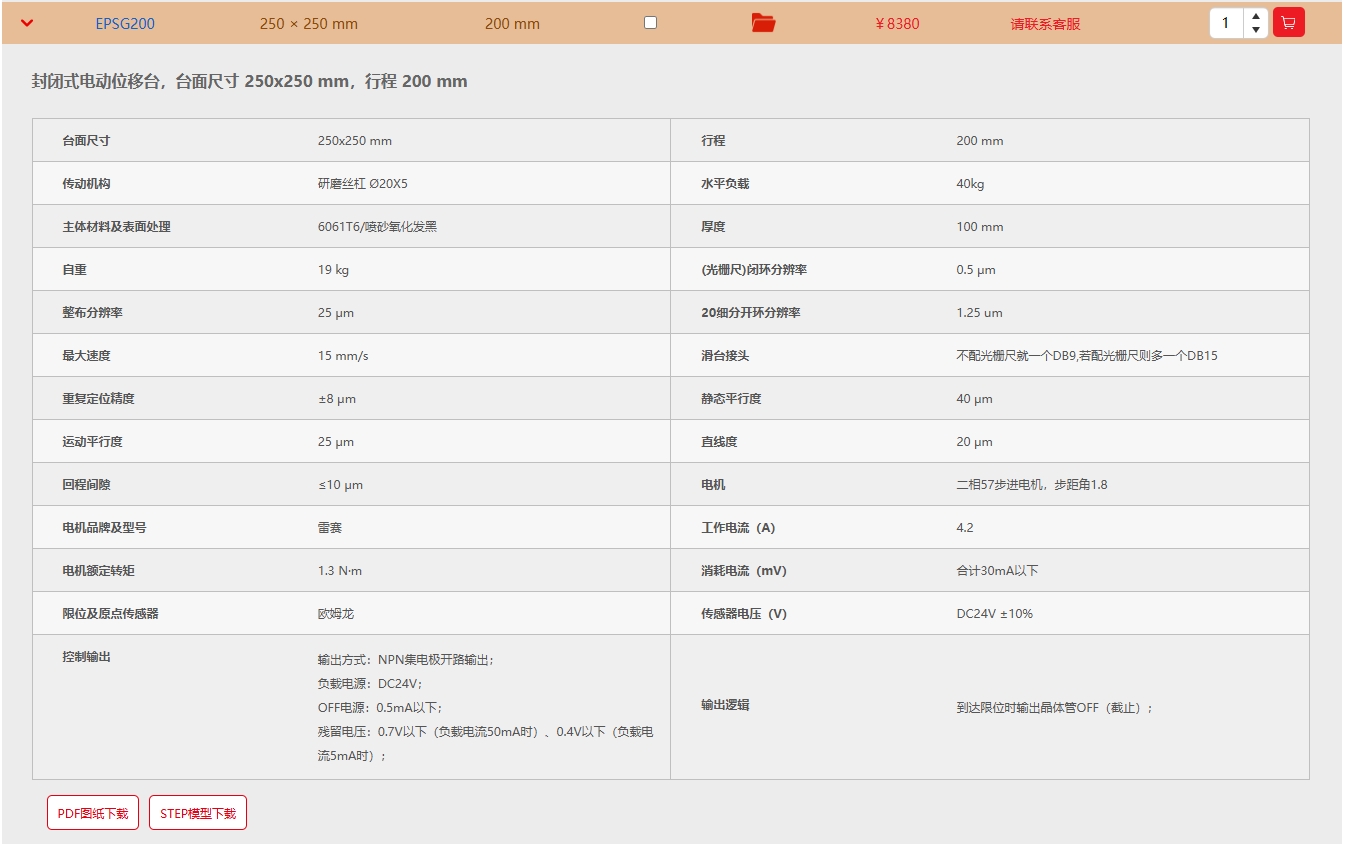The width and height of the screenshot is (1346, 844).
Task: Select the 研磨丝杠 Ø20X5 value cell
Action: 362,184
